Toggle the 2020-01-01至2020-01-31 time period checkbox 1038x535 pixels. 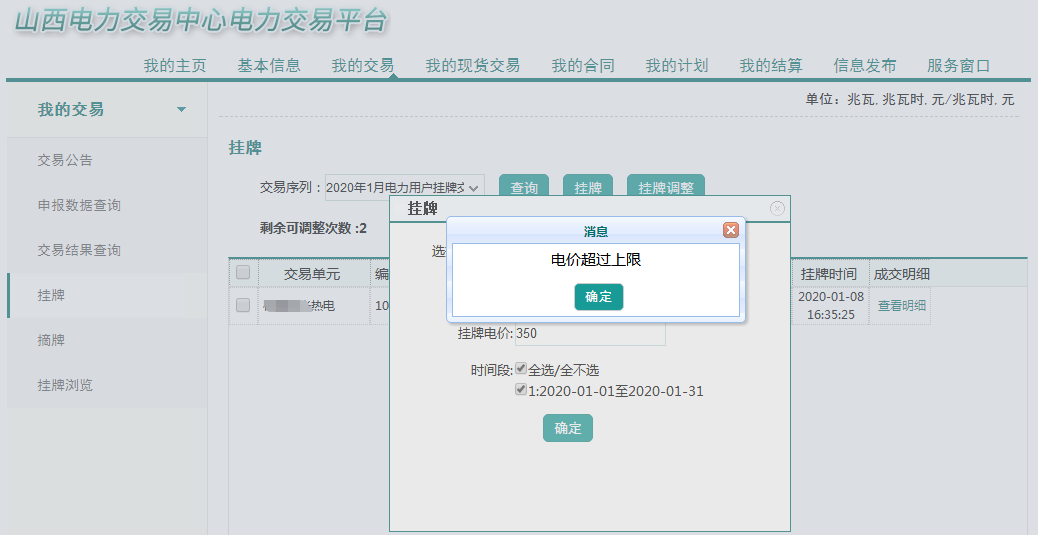521,390
